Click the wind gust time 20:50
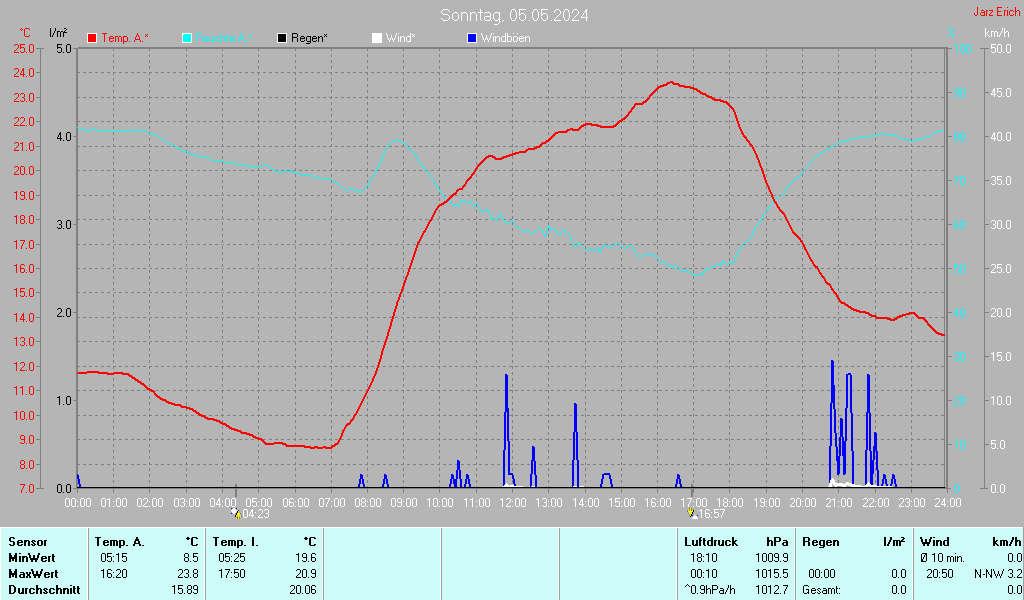Image resolution: width=1024 pixels, height=600 pixels. coord(940,574)
